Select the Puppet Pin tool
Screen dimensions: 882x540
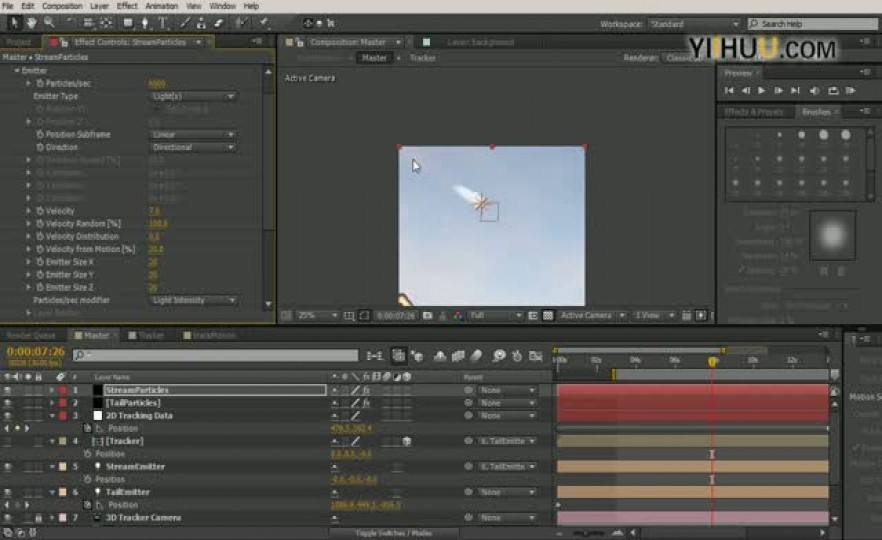click(x=264, y=23)
